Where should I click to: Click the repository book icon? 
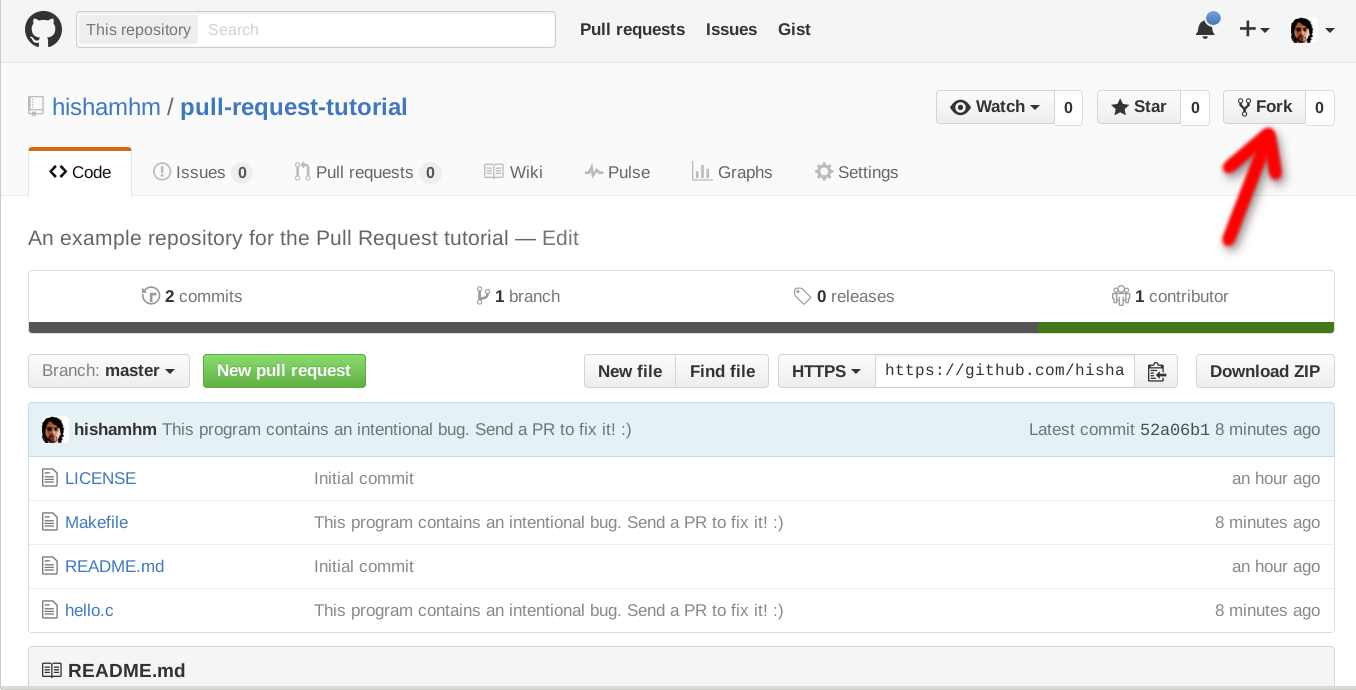pyautogui.click(x=37, y=107)
